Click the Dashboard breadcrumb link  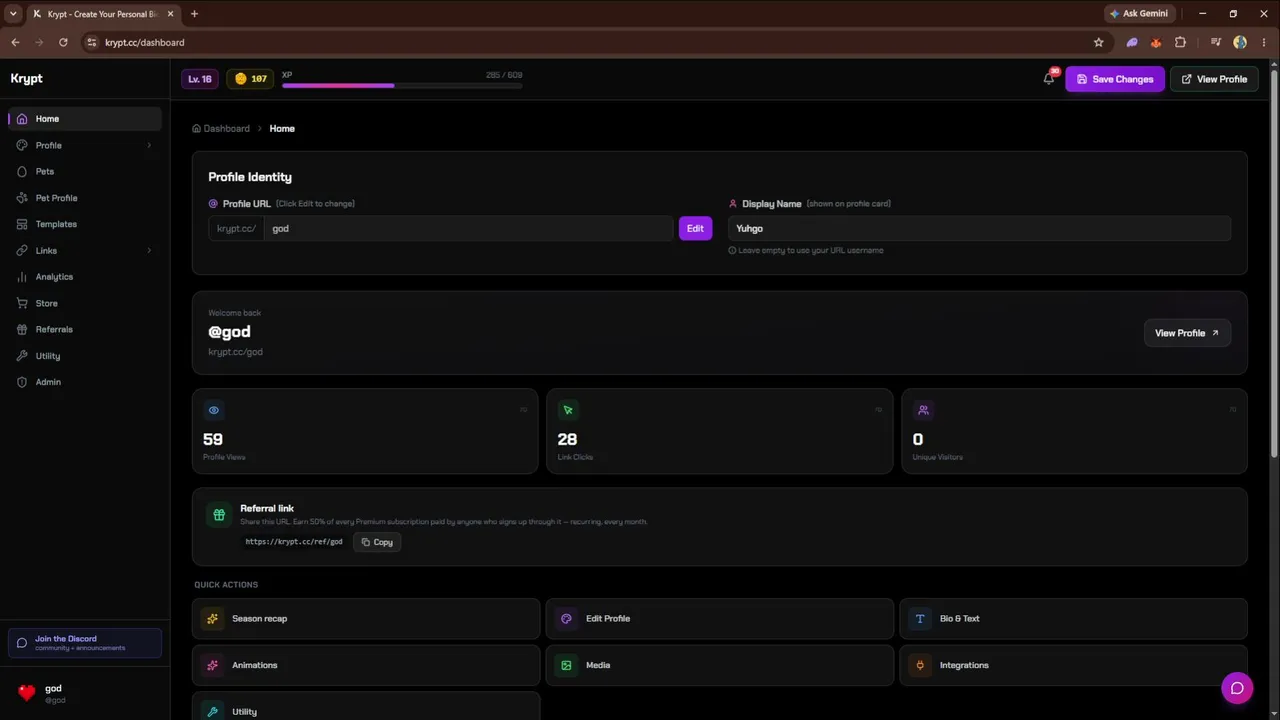coord(221,128)
